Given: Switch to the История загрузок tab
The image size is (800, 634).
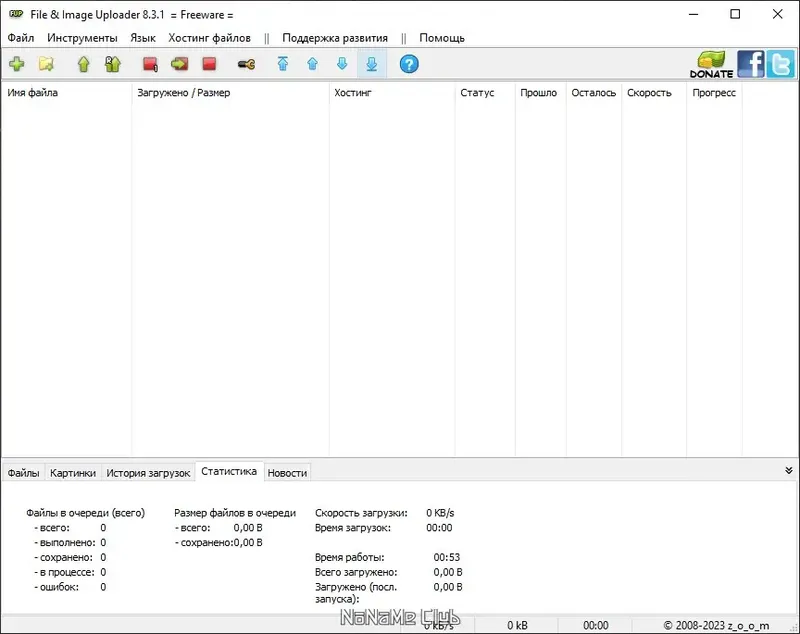Looking at the screenshot, I should [148, 472].
